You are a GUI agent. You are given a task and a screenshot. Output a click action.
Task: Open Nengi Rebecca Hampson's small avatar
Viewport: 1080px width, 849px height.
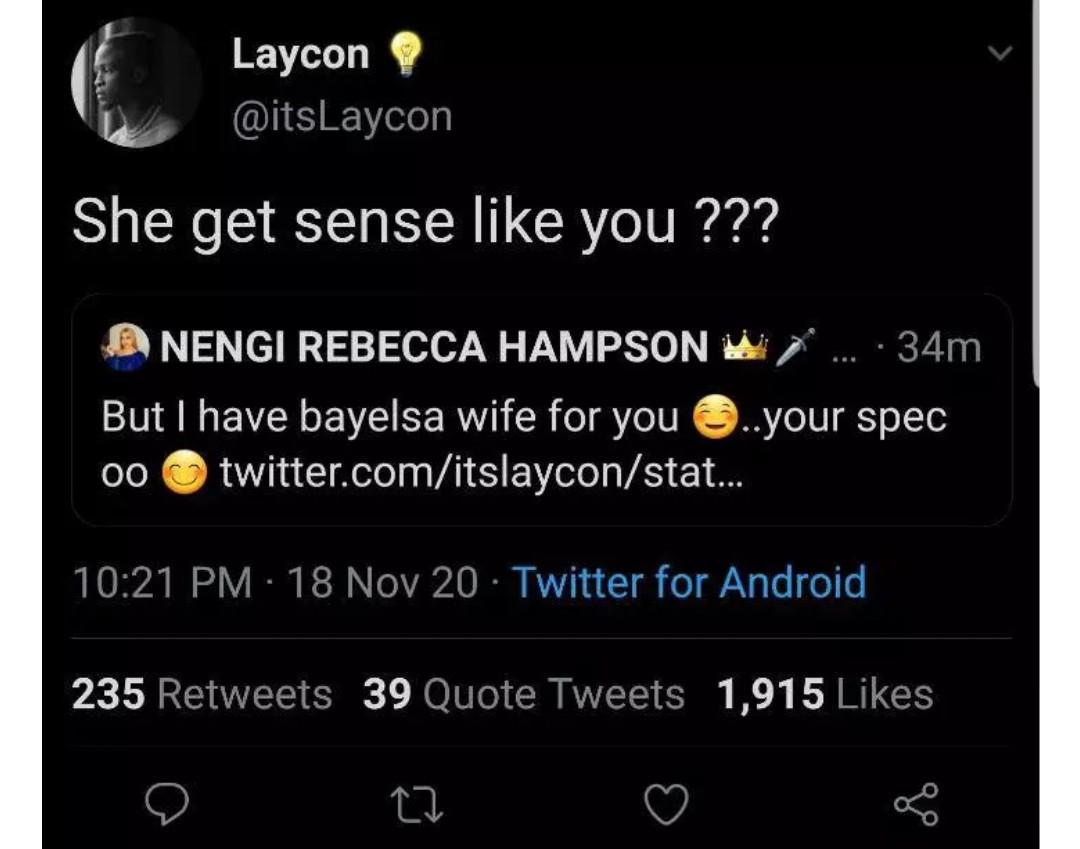click(x=124, y=348)
